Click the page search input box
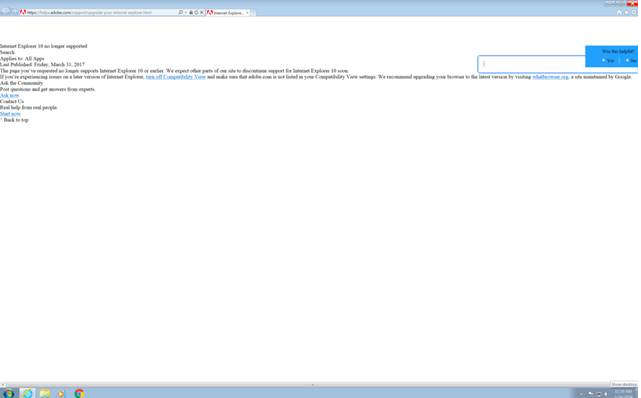Viewport: 641px width, 398px height. (531, 64)
